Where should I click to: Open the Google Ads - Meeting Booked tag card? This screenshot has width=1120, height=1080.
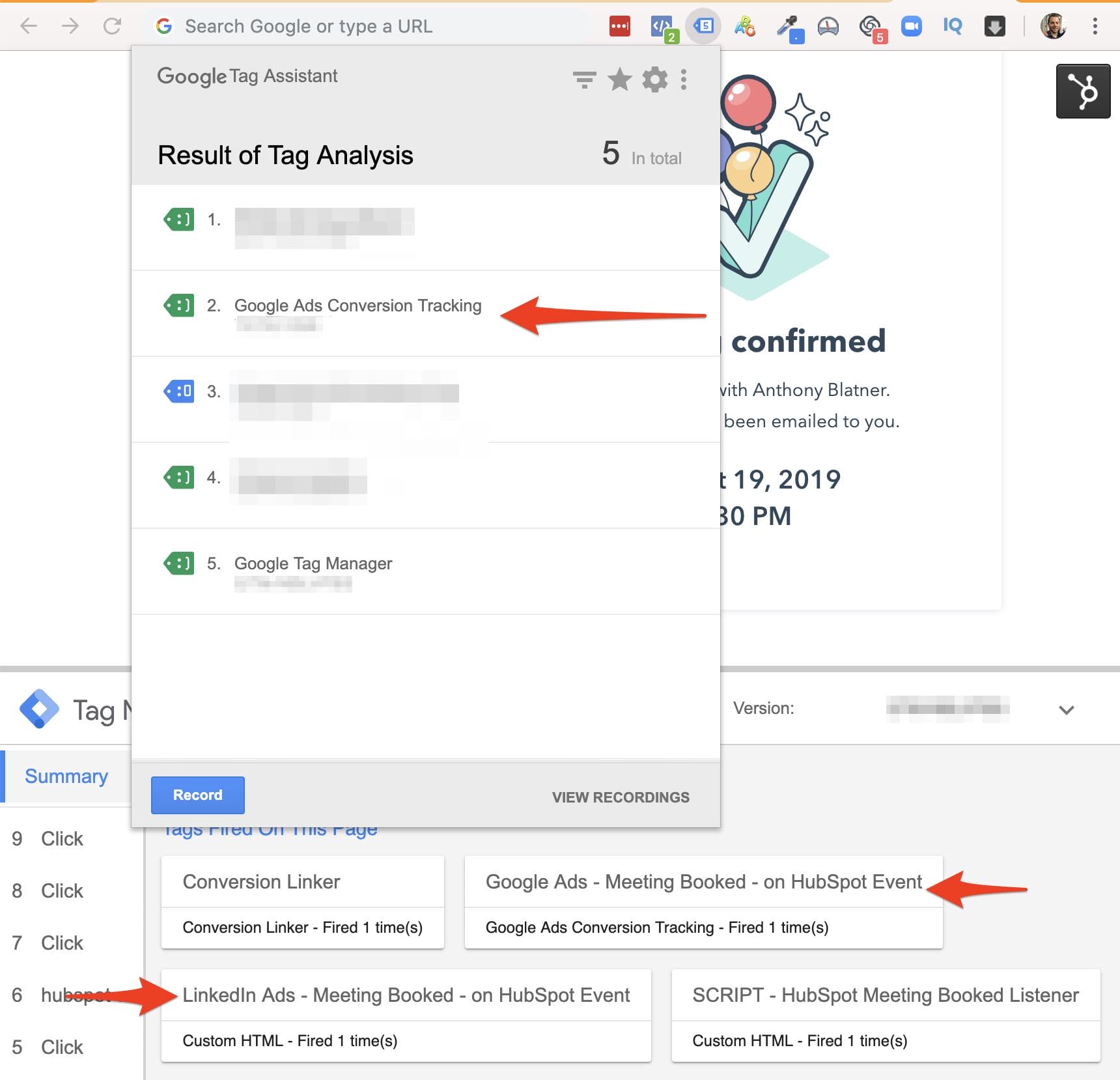pyautogui.click(x=703, y=902)
